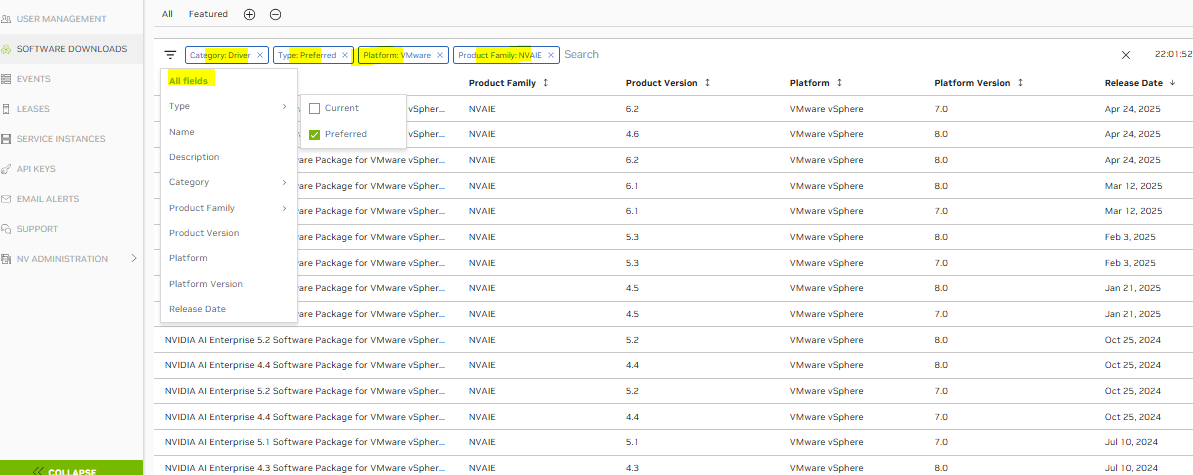The width and height of the screenshot is (1193, 475).
Task: Click NVIDIA AI Enterprise 4.3 package row
Action: [673, 467]
